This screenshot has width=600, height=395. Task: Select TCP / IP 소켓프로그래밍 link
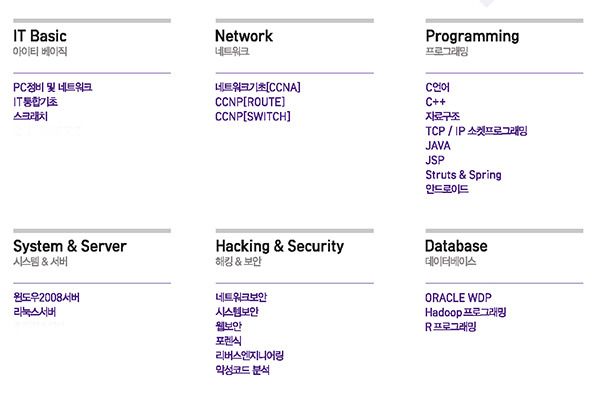(476, 131)
